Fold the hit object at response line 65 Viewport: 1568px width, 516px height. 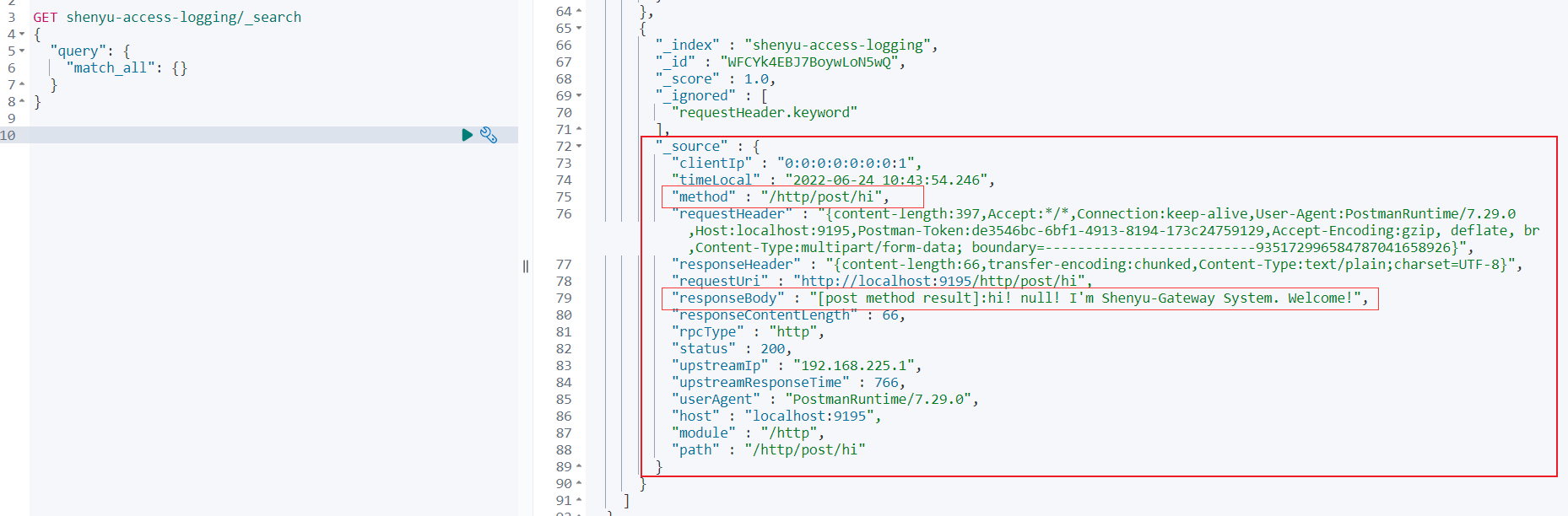click(579, 29)
